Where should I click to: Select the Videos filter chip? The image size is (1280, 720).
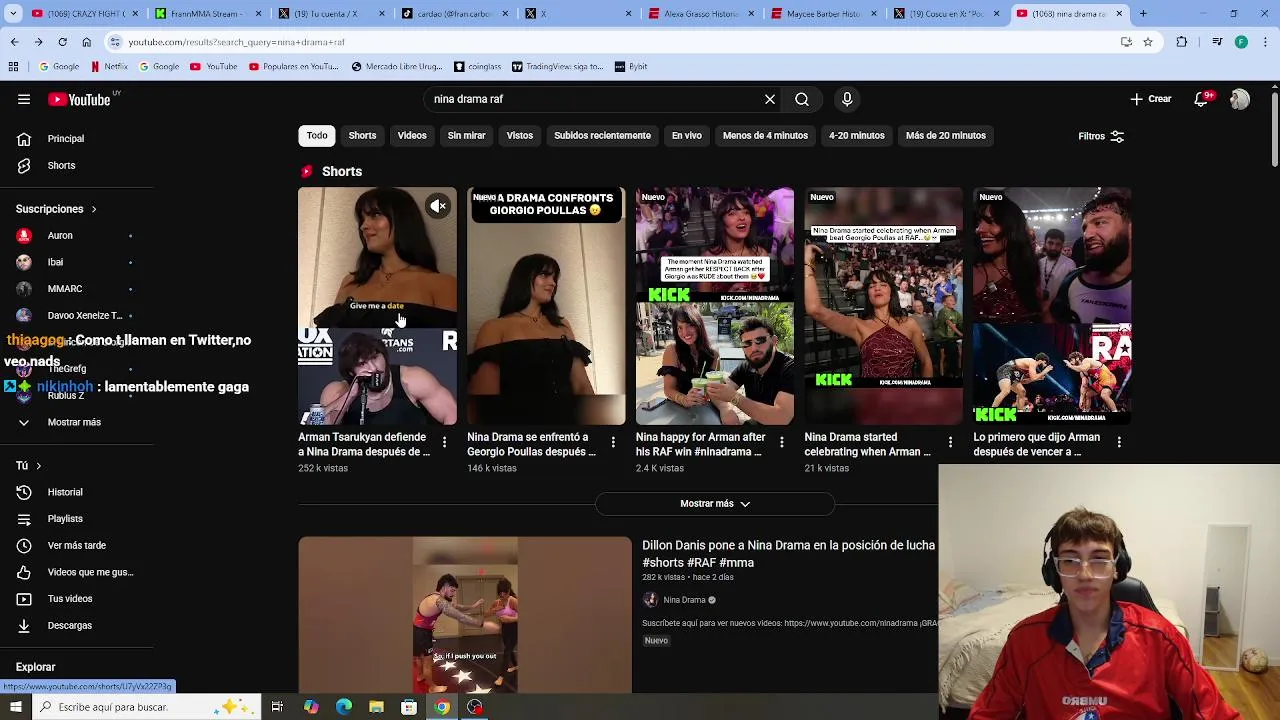pyautogui.click(x=412, y=135)
